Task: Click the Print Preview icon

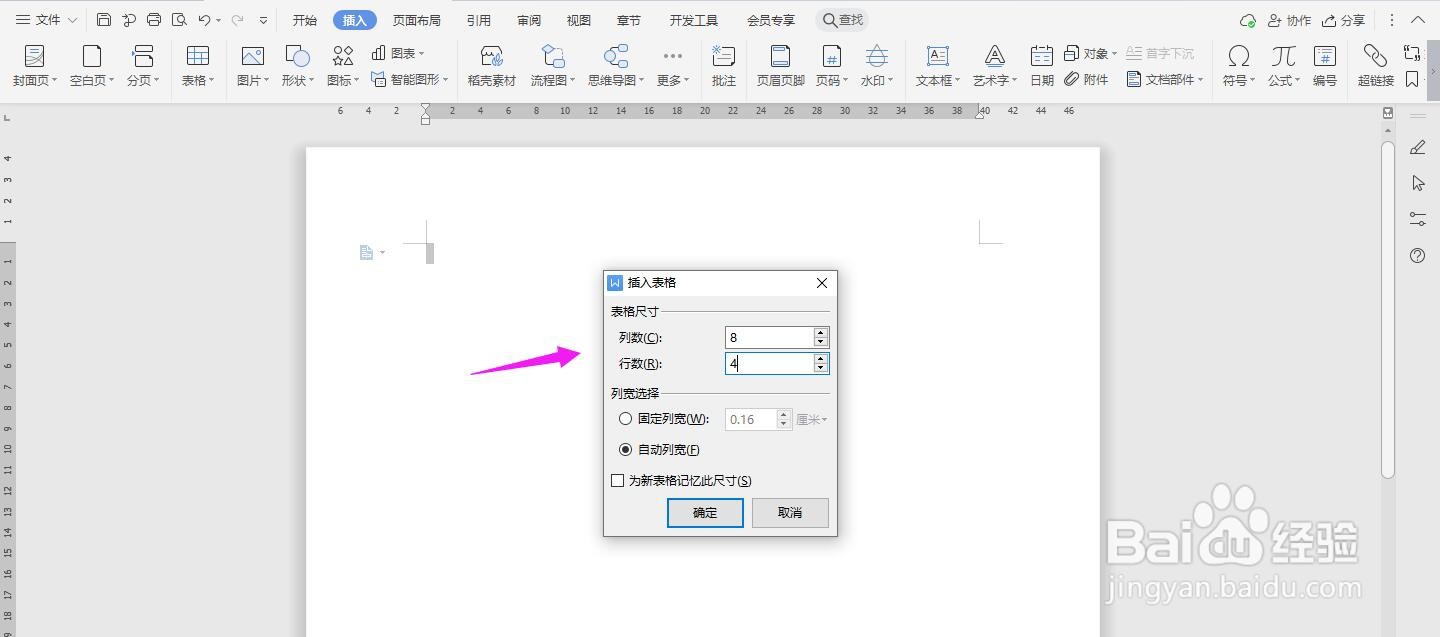Action: tap(179, 20)
